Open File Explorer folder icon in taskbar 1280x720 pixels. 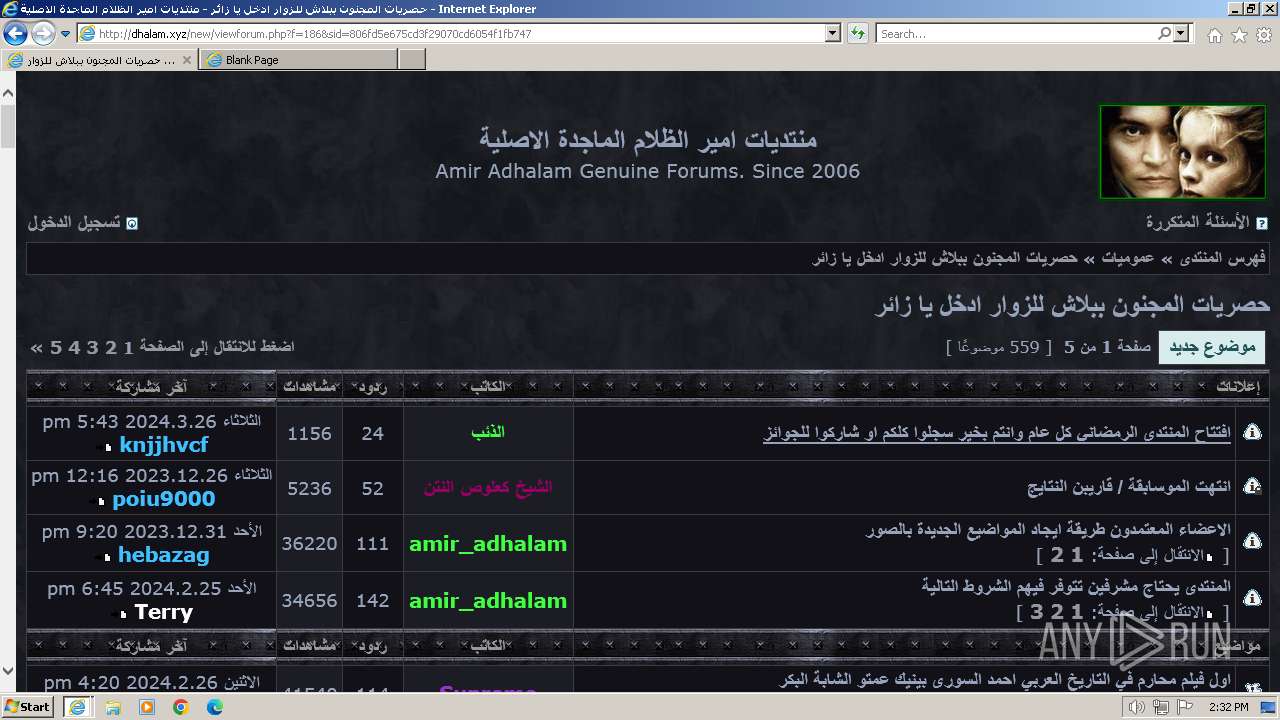click(x=113, y=707)
